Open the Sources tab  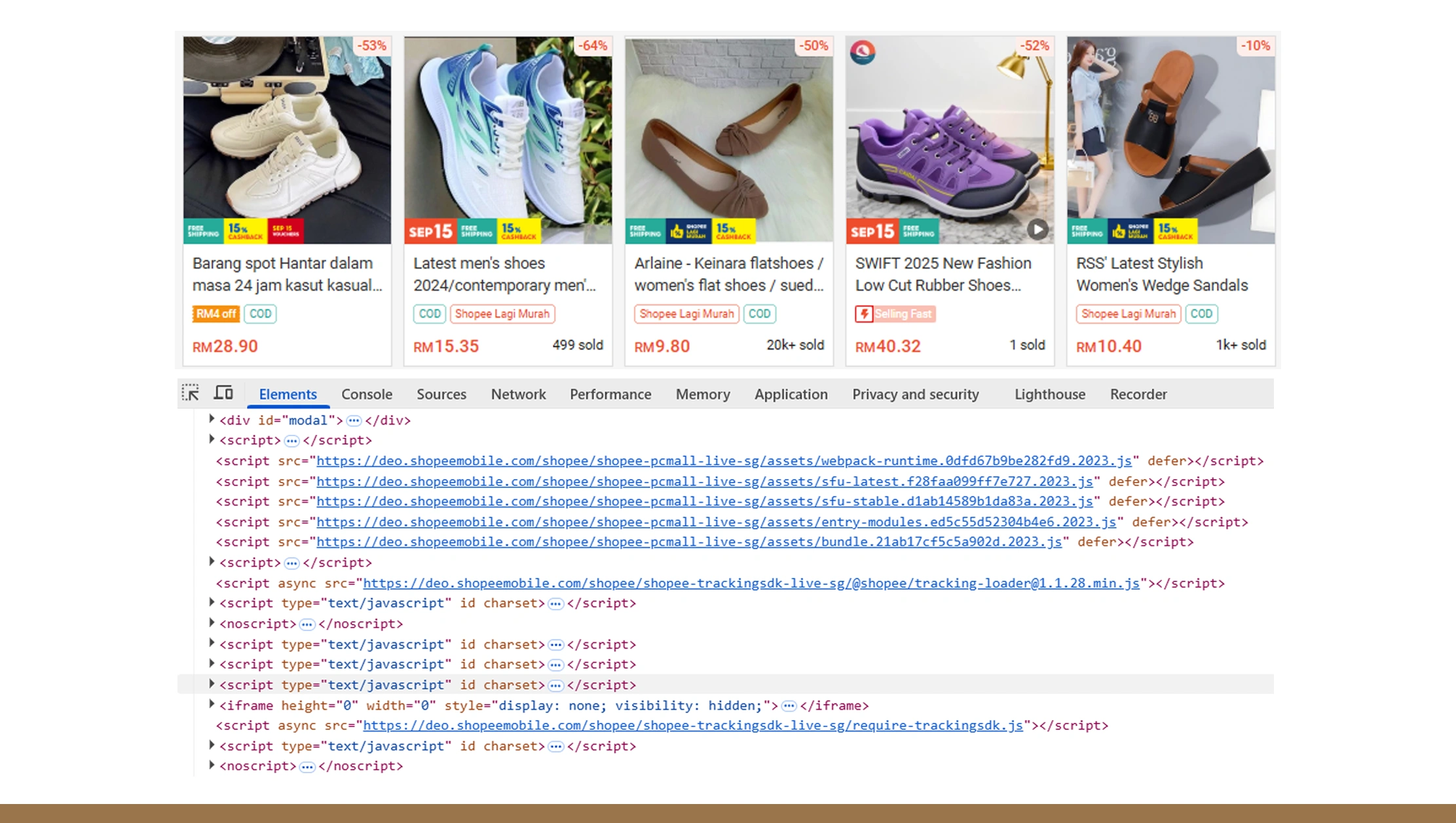[441, 394]
